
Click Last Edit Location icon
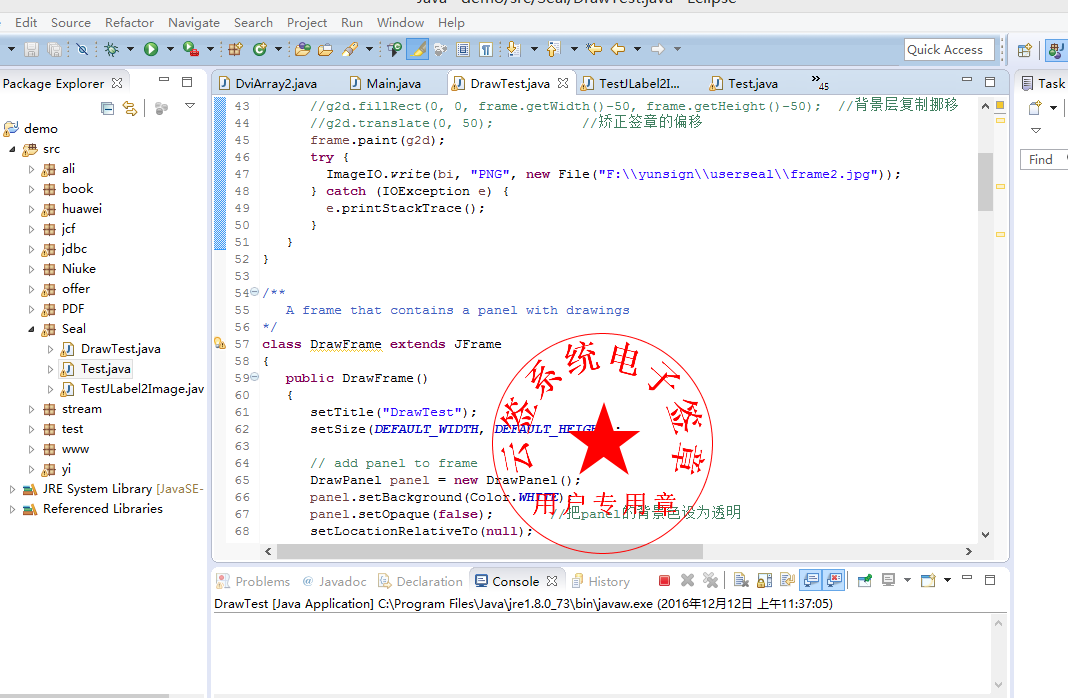(x=595, y=49)
